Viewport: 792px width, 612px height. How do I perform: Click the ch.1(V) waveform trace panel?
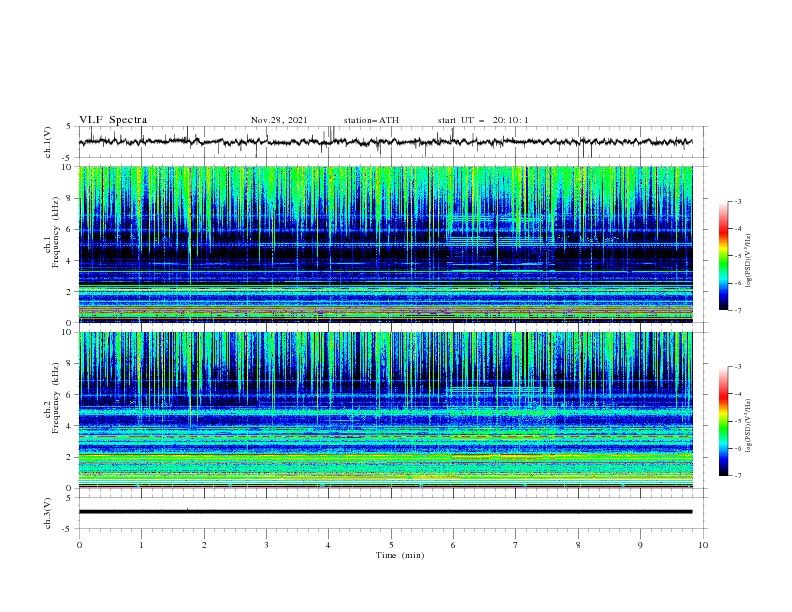point(393,142)
